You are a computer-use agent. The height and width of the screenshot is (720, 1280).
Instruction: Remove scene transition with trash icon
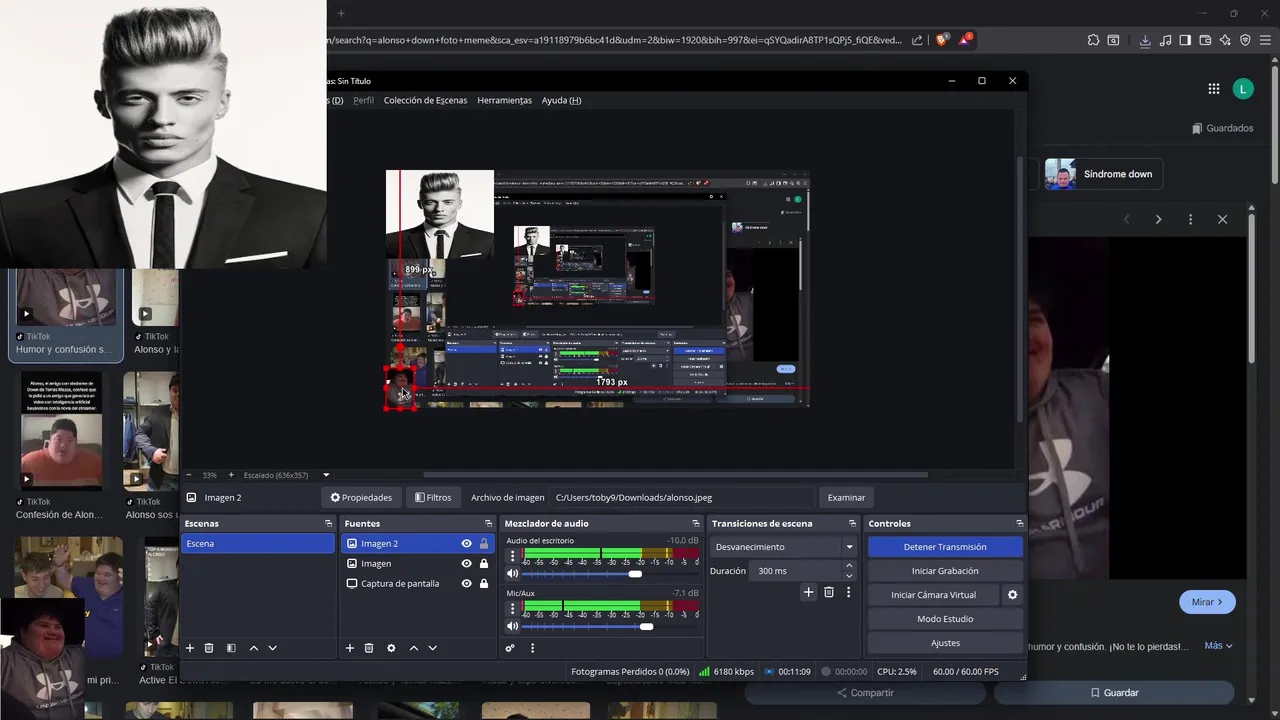(829, 592)
